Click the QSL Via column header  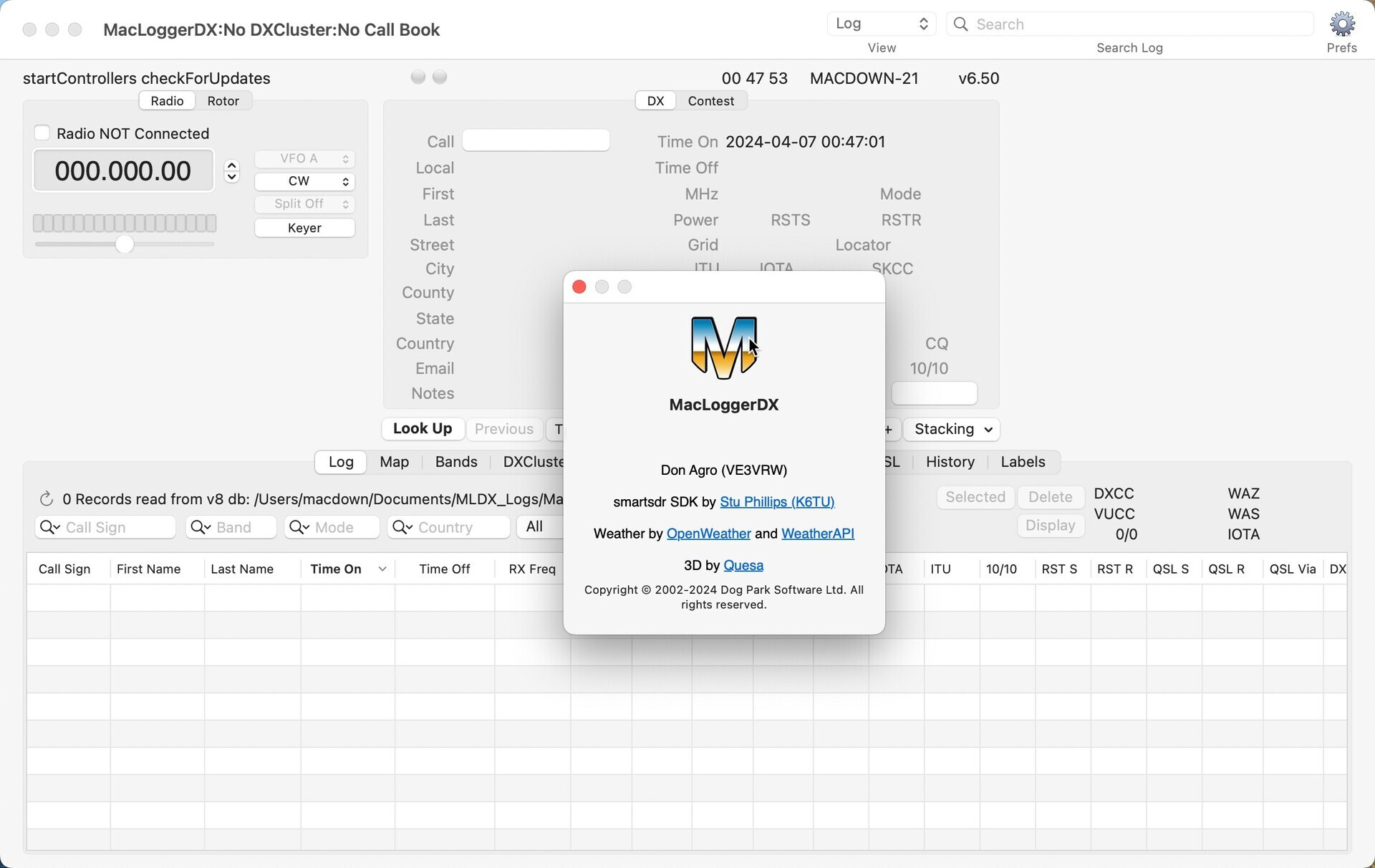point(1293,569)
